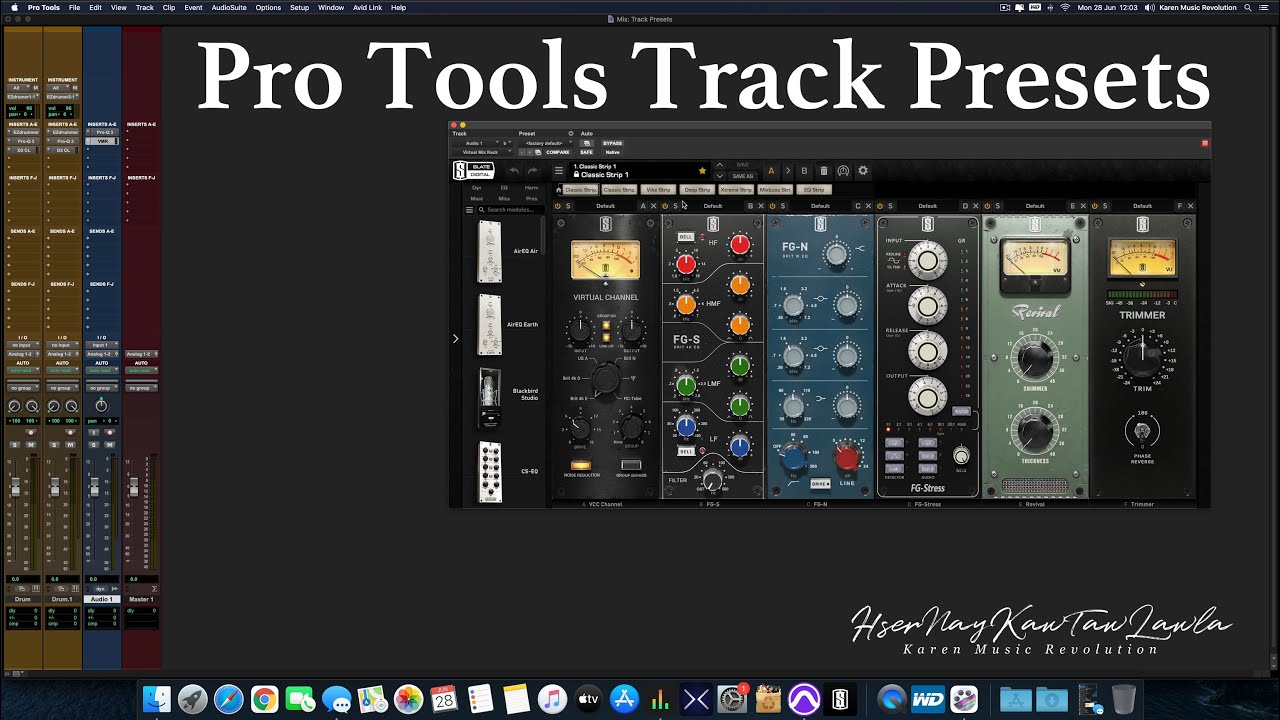The image size is (1280, 720).
Task: Step to the next preset with down chevron
Action: click(x=719, y=176)
